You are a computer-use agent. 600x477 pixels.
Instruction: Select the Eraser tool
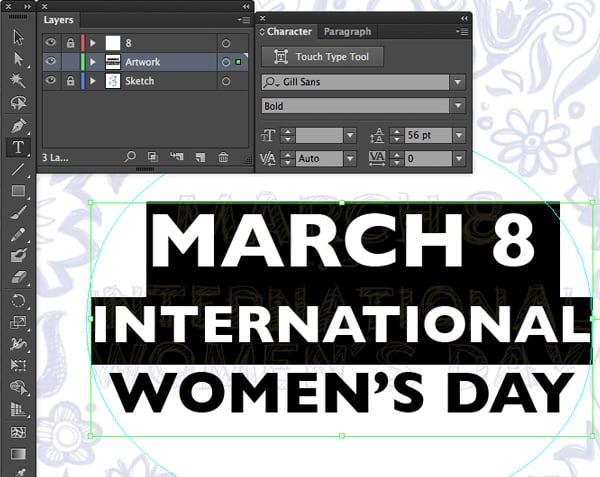(x=18, y=277)
